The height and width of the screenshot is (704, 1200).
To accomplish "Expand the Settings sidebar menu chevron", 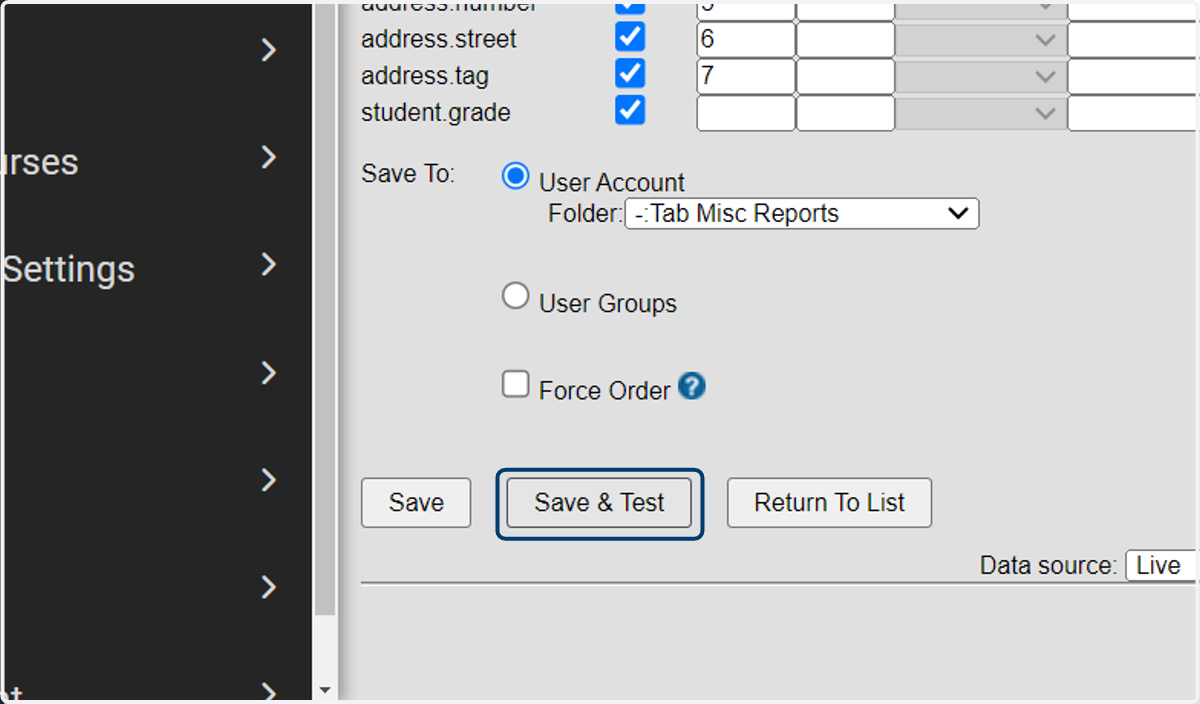I will click(x=268, y=264).
